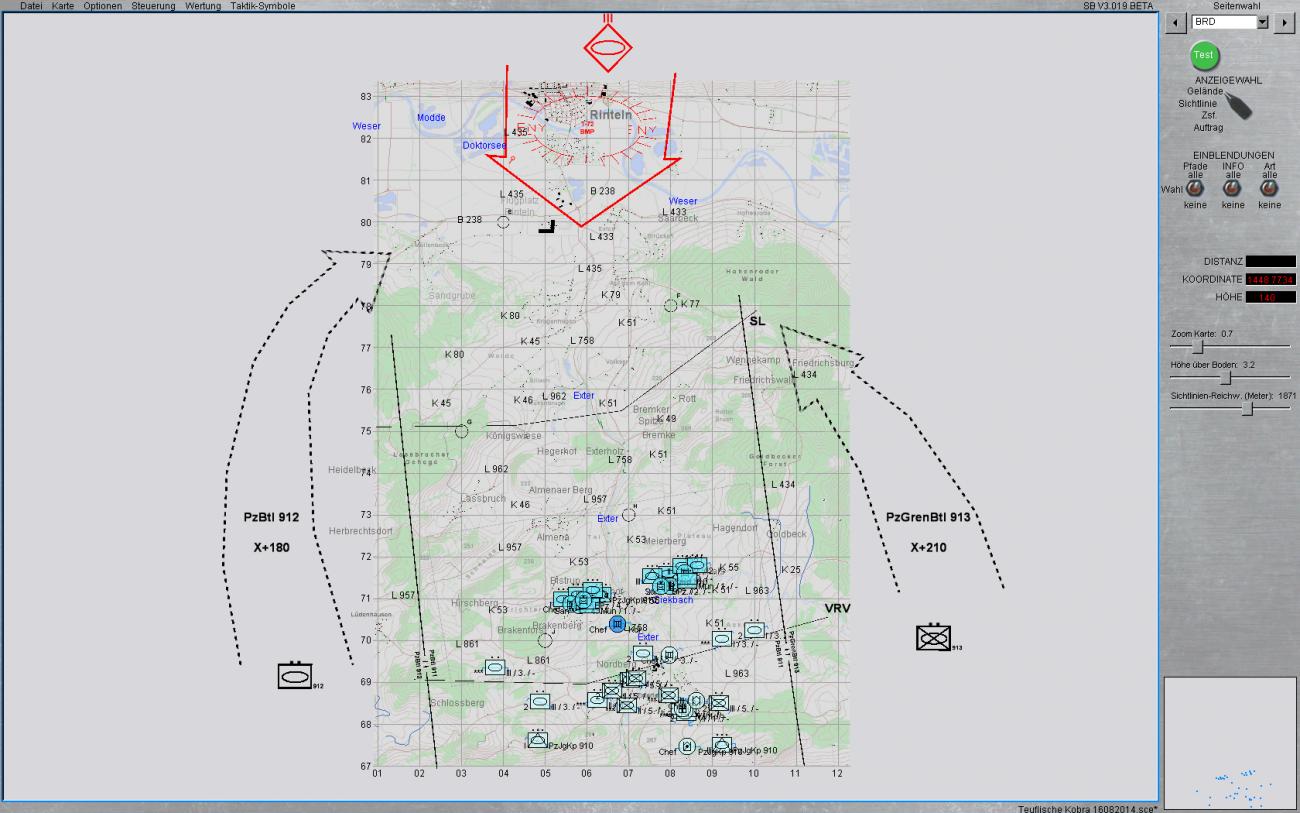Turn the Anzeigewahl display mode selector knob

point(1237,106)
